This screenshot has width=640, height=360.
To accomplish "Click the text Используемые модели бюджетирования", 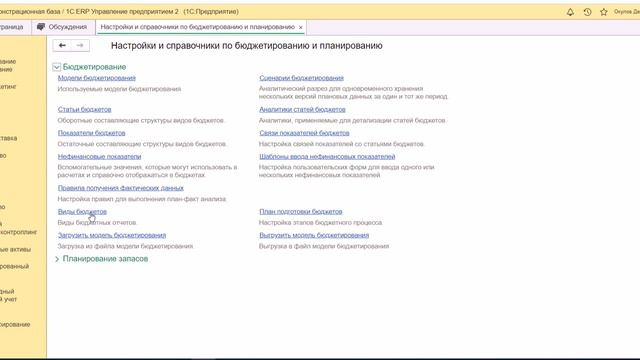I will [119, 89].
